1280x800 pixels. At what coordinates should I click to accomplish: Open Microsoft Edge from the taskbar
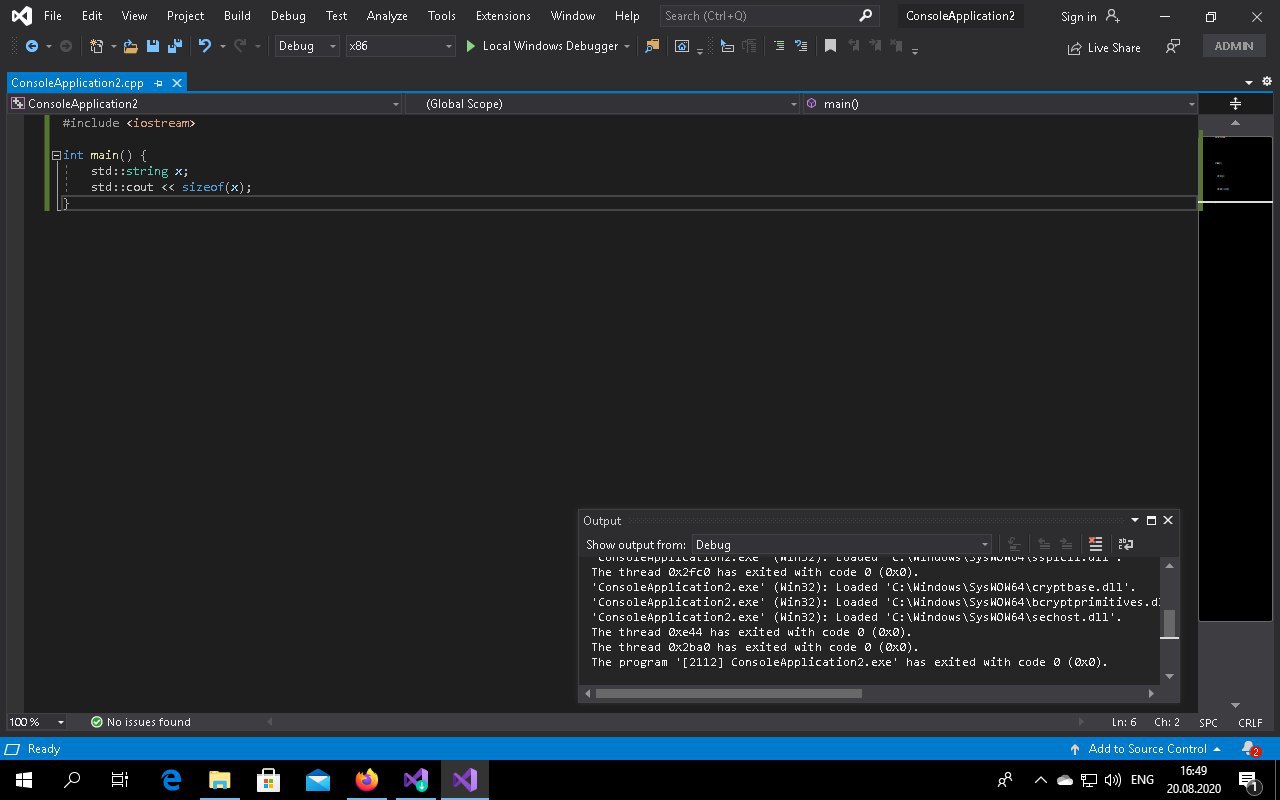click(171, 780)
